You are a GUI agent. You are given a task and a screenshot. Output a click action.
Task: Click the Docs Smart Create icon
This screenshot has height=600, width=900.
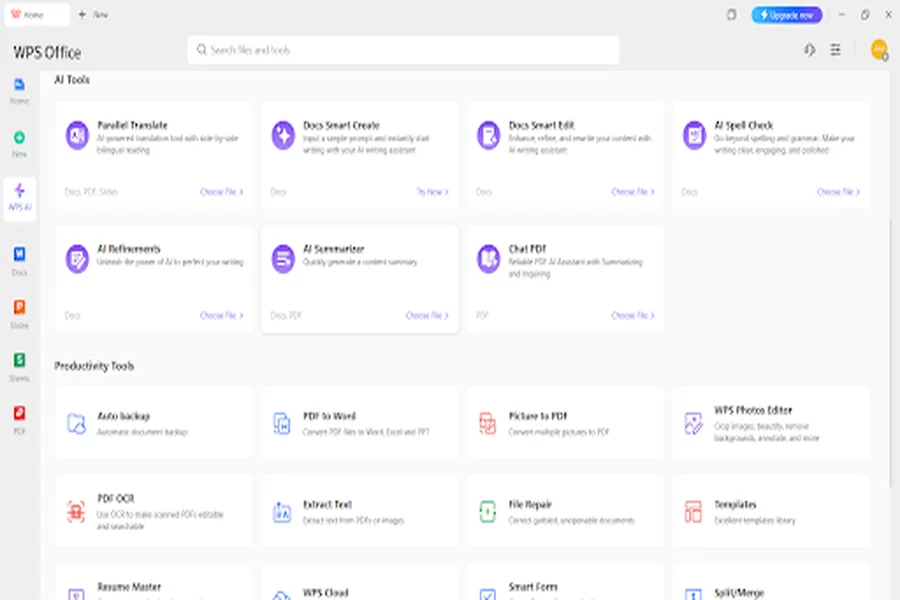tap(283, 135)
